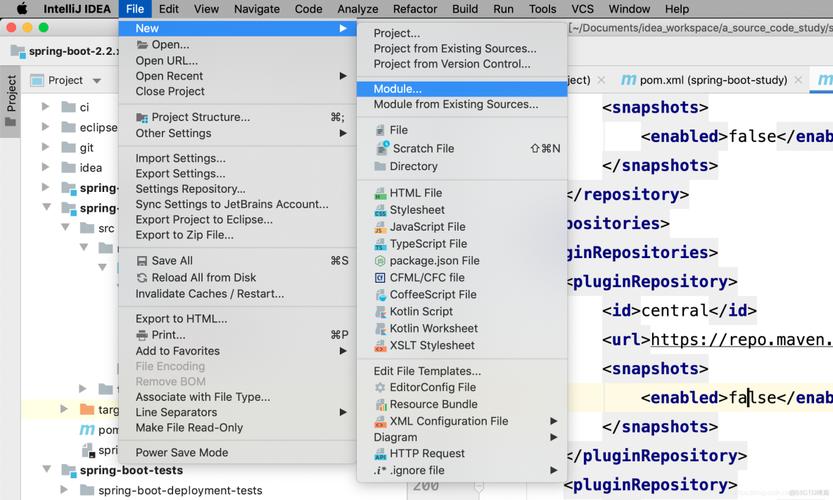Click the Print printer icon
833x500 pixels.
click(142, 335)
